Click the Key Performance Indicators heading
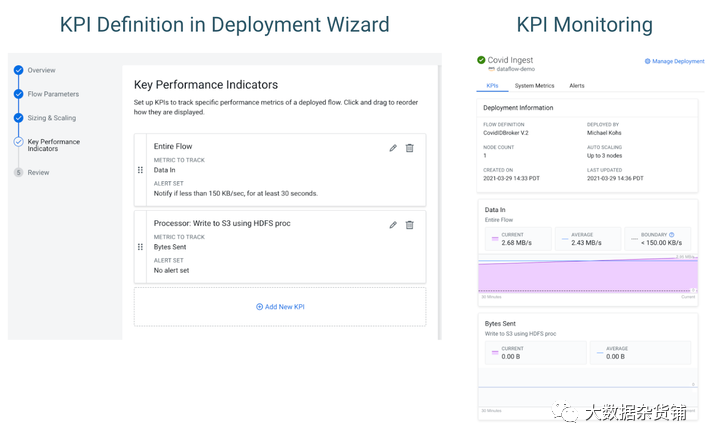This screenshot has height=443, width=709. pyautogui.click(x=206, y=85)
